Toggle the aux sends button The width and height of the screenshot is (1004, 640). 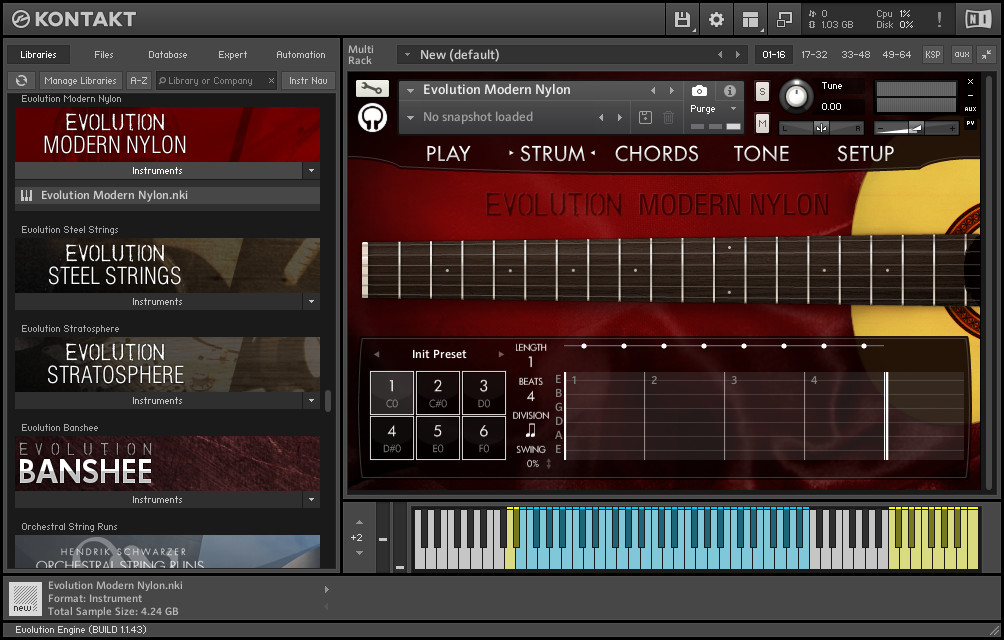962,54
